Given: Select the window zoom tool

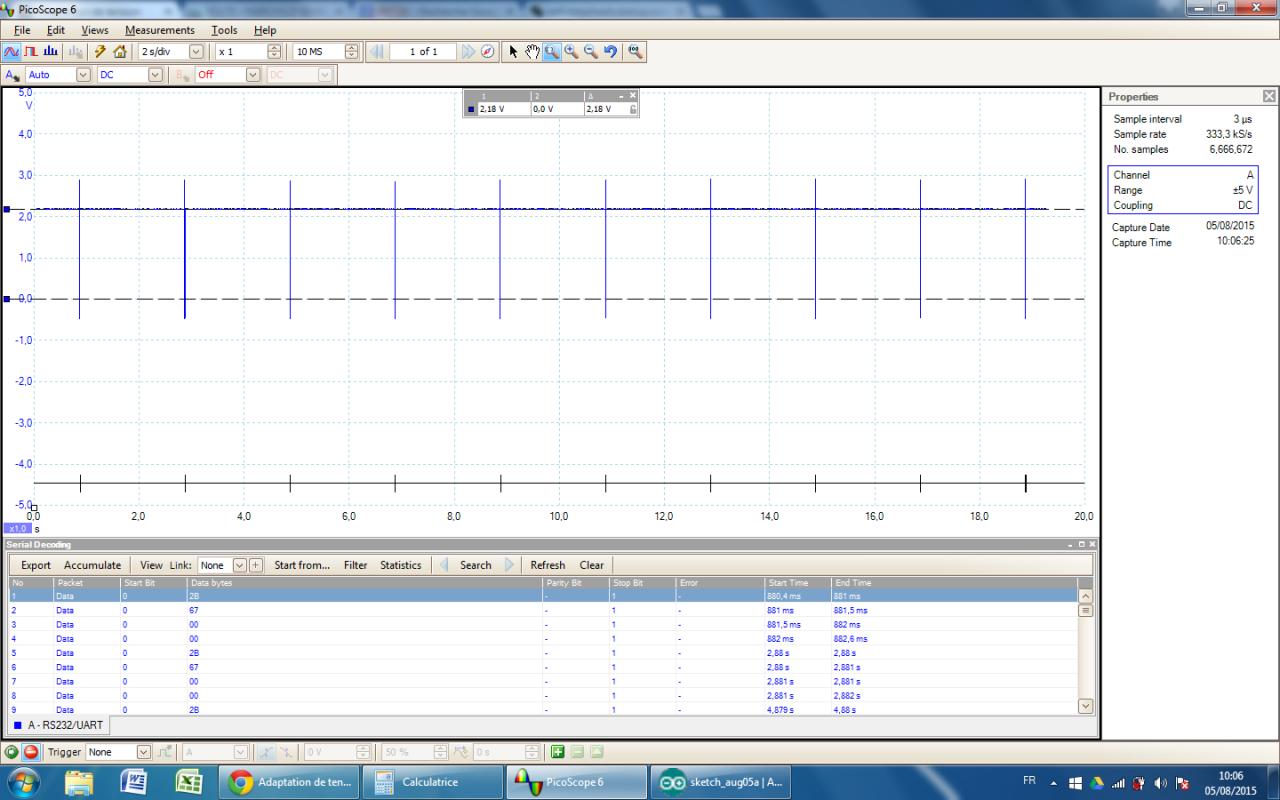Looking at the screenshot, I should click(551, 51).
